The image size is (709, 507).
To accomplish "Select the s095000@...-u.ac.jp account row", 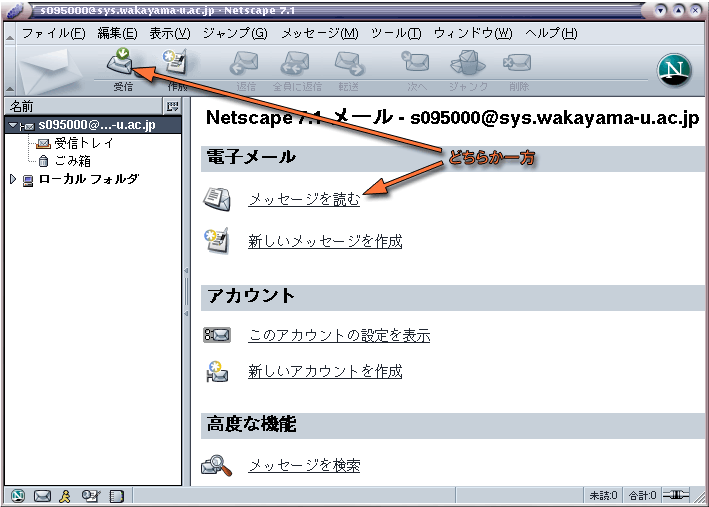I will [93, 125].
